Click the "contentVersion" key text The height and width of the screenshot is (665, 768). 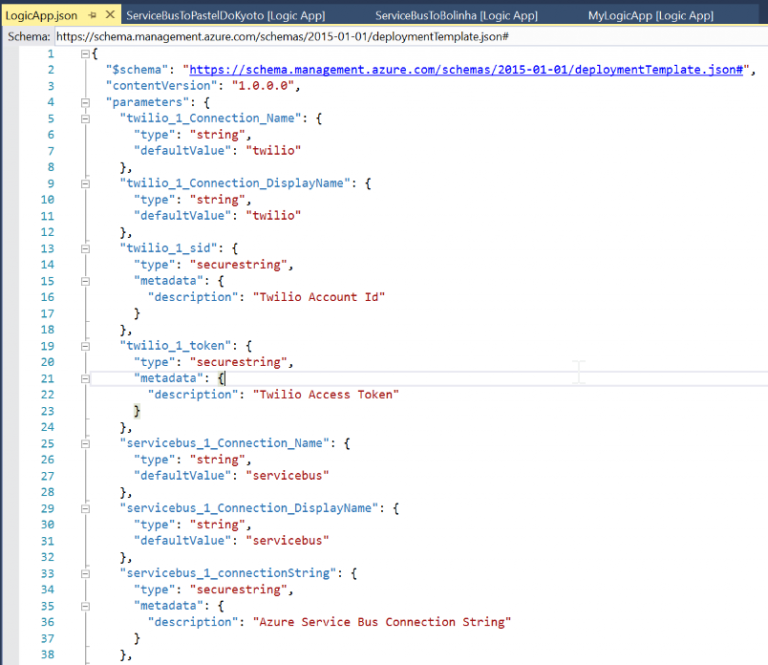click(161, 86)
